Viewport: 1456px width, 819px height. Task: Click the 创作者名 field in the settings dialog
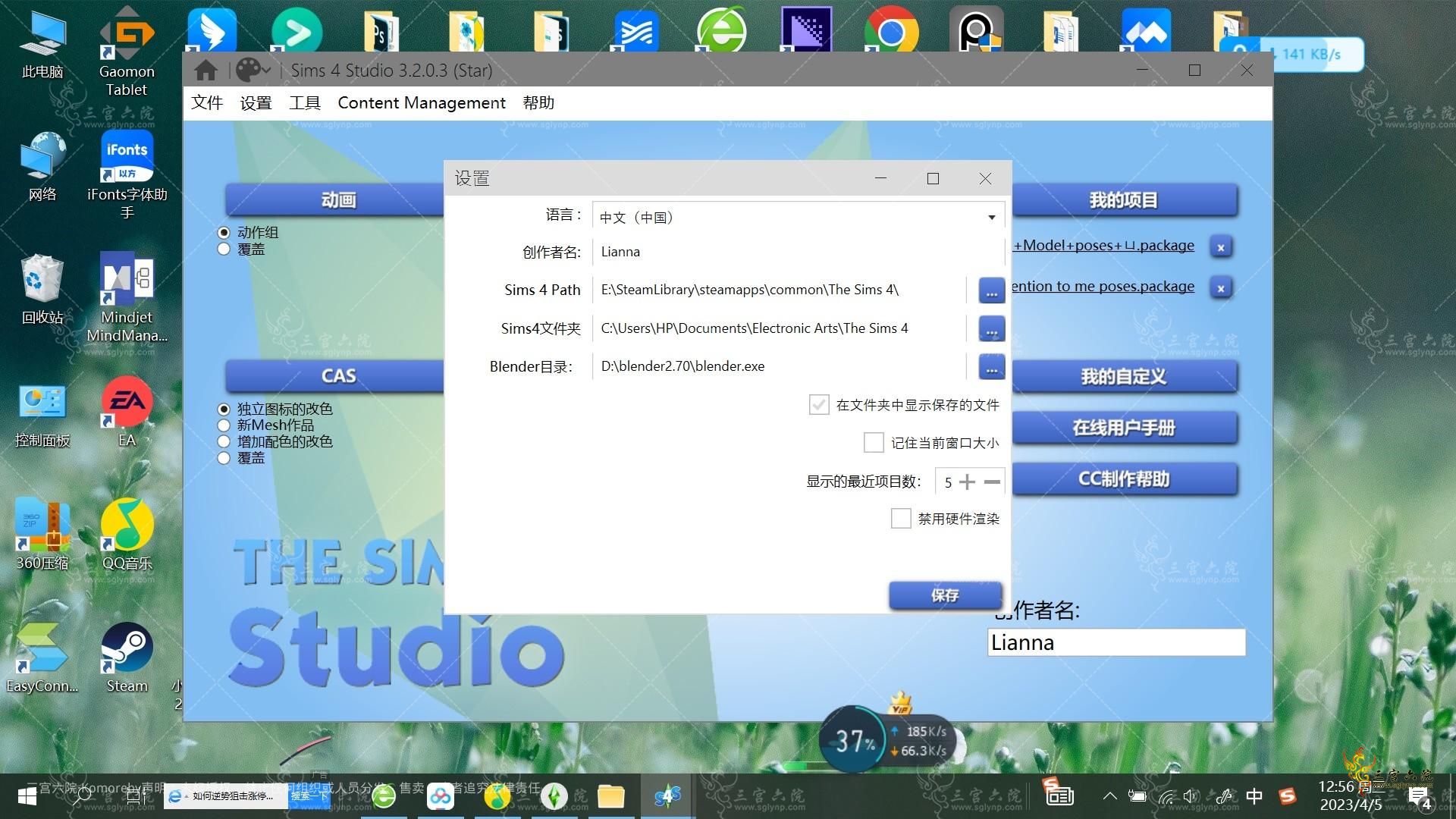tap(799, 252)
